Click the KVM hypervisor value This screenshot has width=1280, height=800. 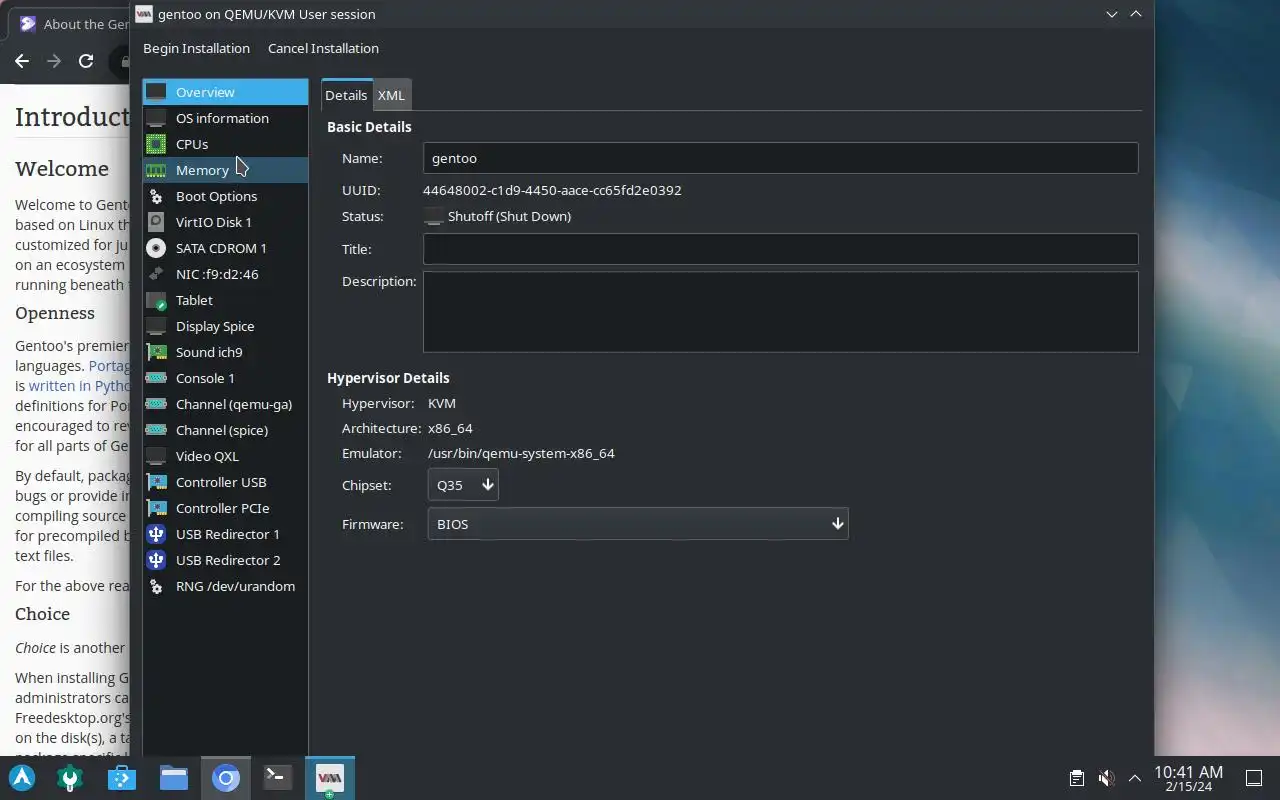(x=441, y=403)
